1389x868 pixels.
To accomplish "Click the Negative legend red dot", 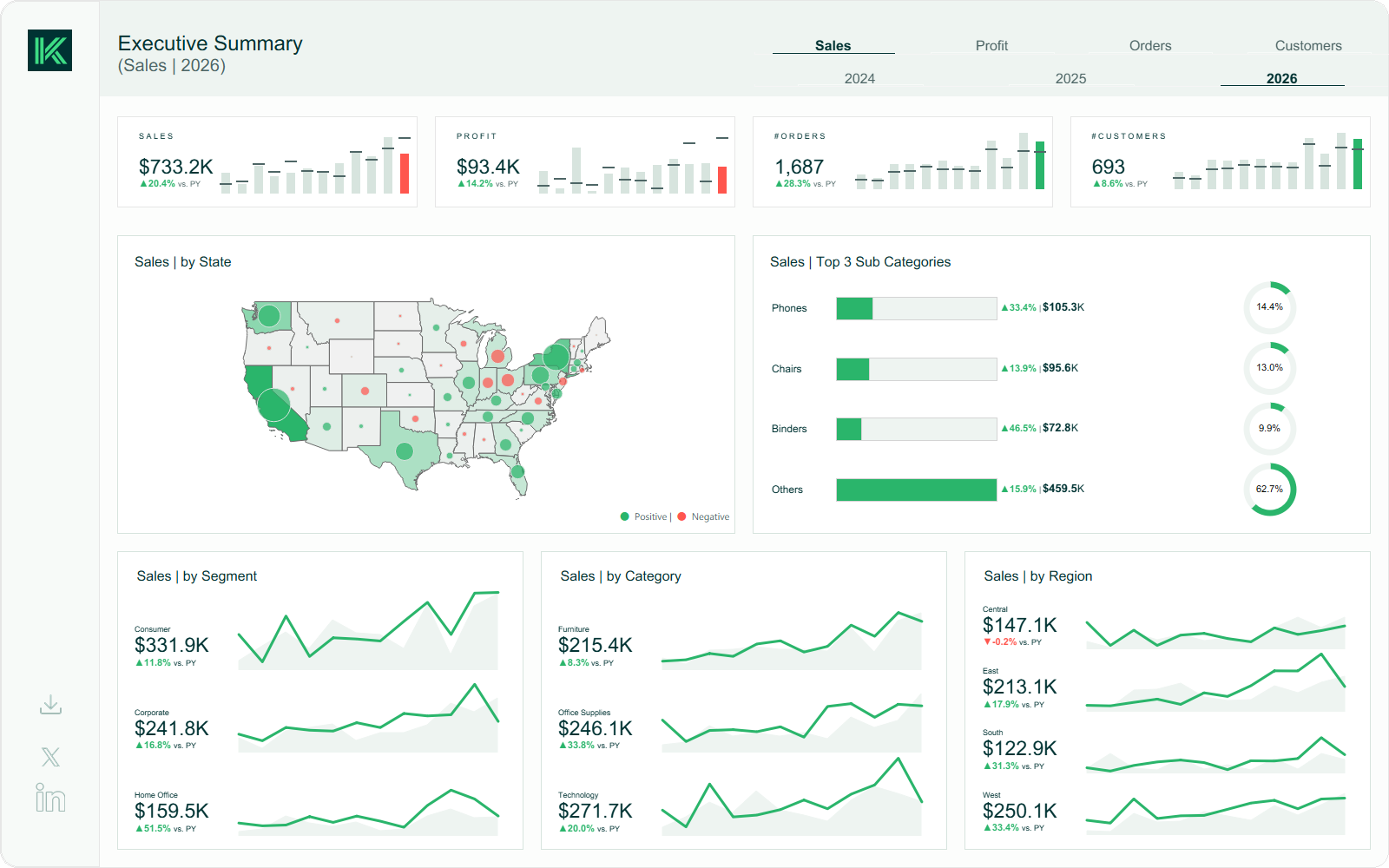I will 681,516.
